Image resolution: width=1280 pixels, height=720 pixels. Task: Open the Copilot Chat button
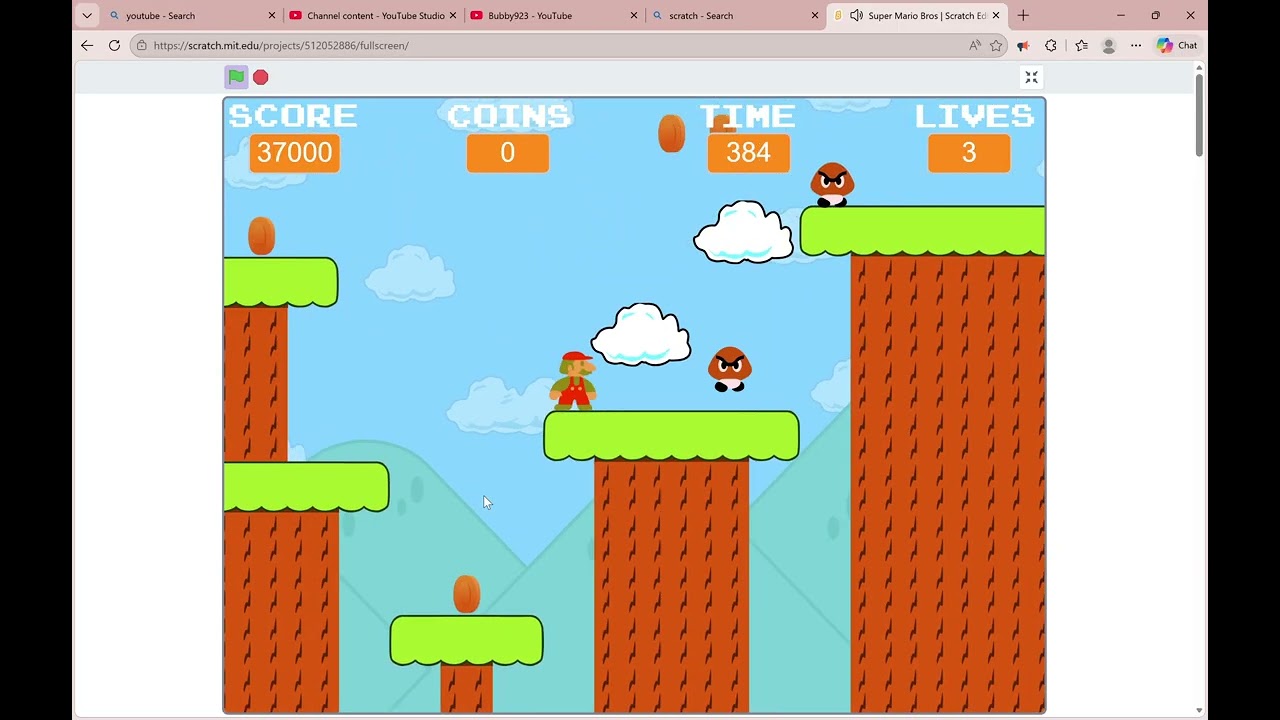(1177, 45)
